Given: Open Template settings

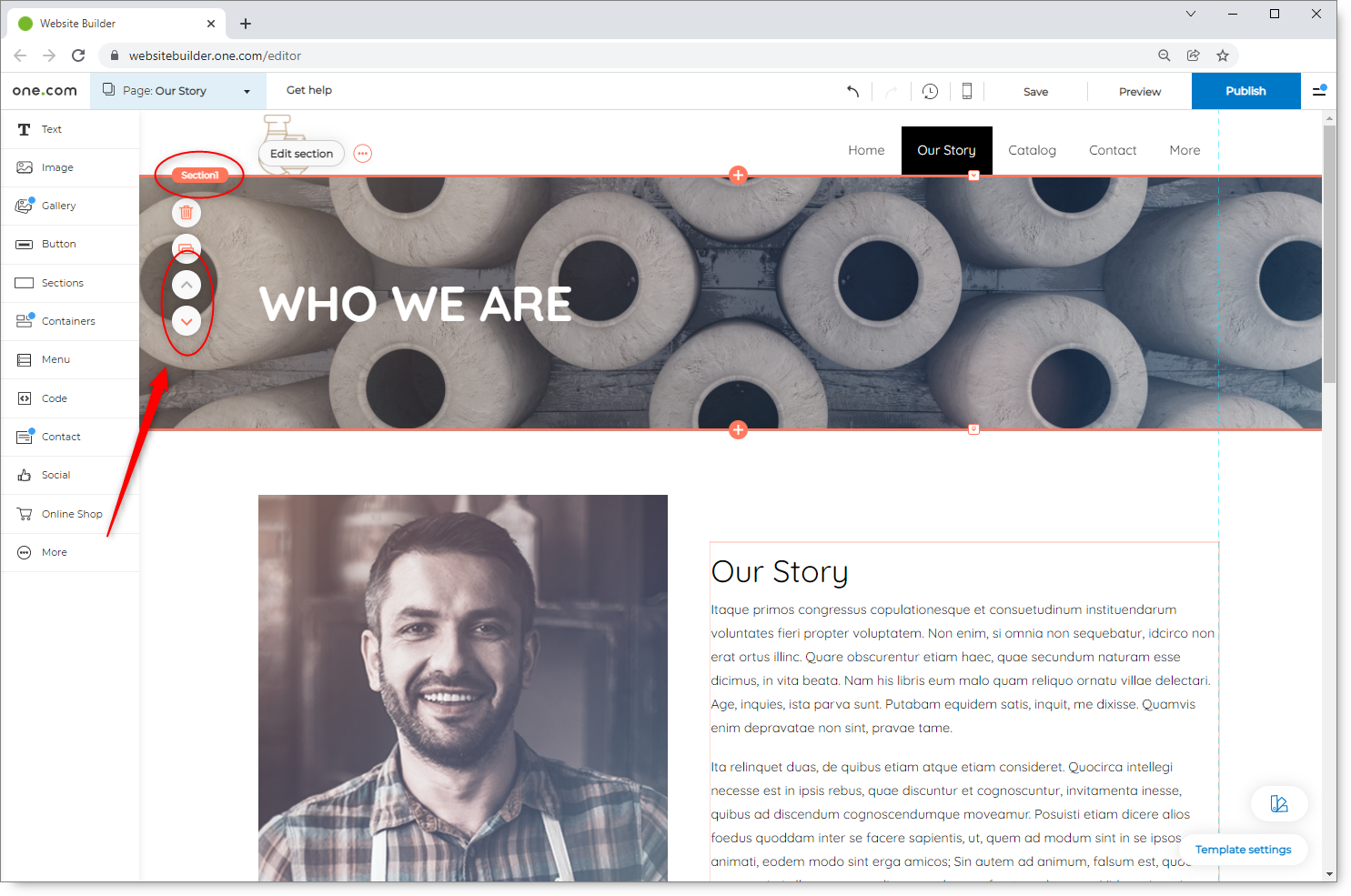Looking at the screenshot, I should pyautogui.click(x=1243, y=850).
